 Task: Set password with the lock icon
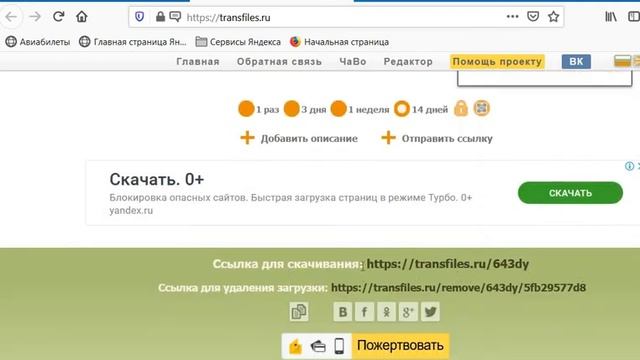pos(461,109)
